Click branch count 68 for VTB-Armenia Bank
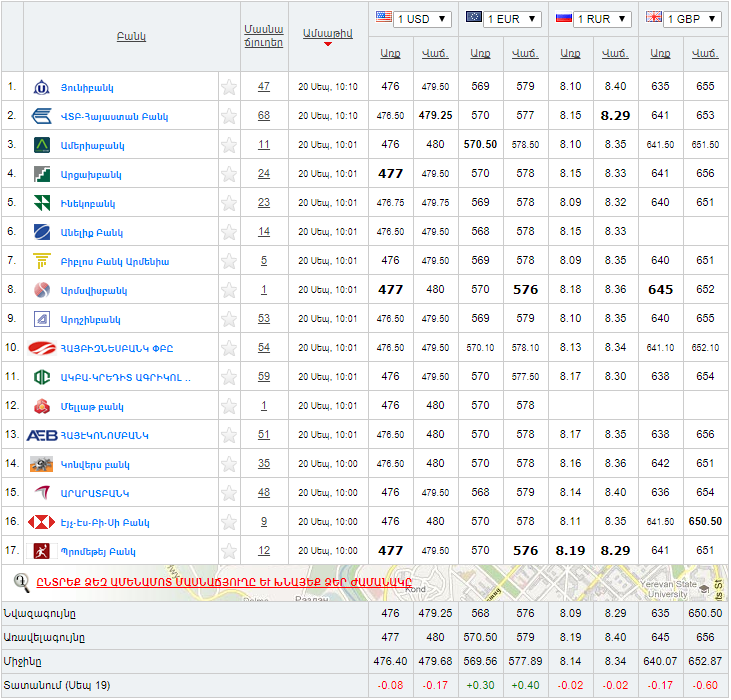Image resolution: width=731 pixels, height=700 pixels. pos(264,116)
